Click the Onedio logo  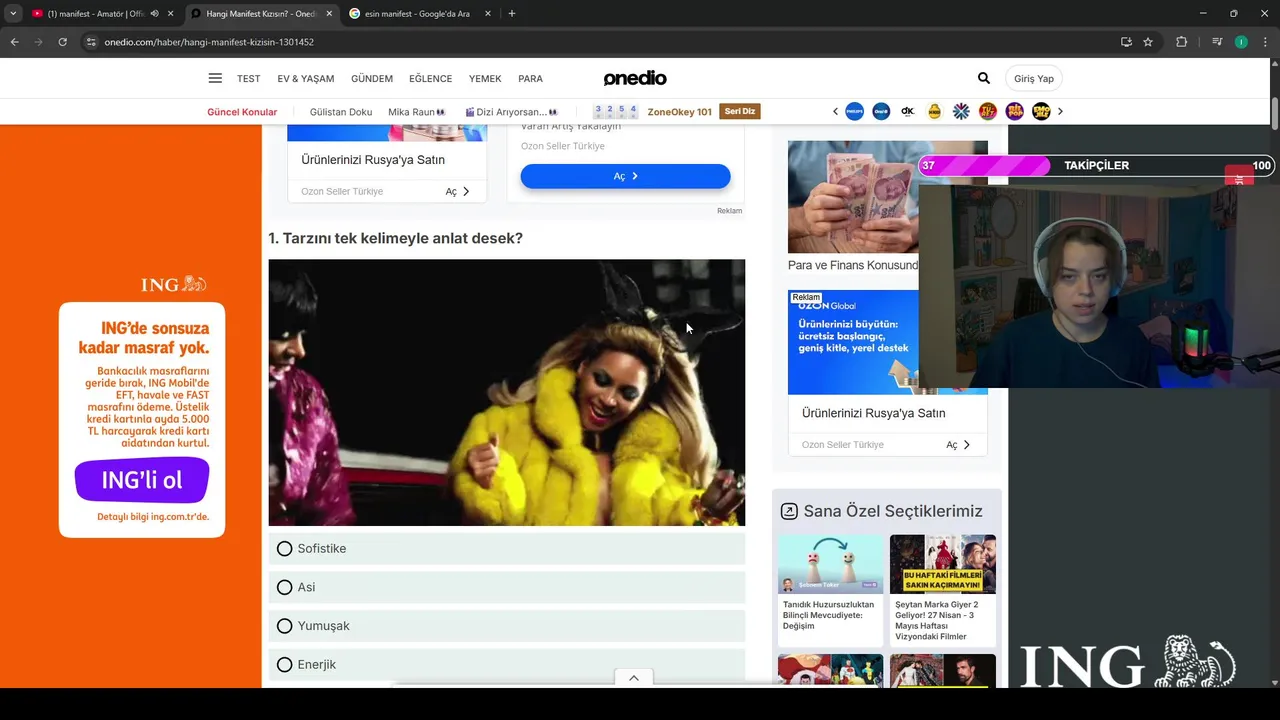[635, 78]
